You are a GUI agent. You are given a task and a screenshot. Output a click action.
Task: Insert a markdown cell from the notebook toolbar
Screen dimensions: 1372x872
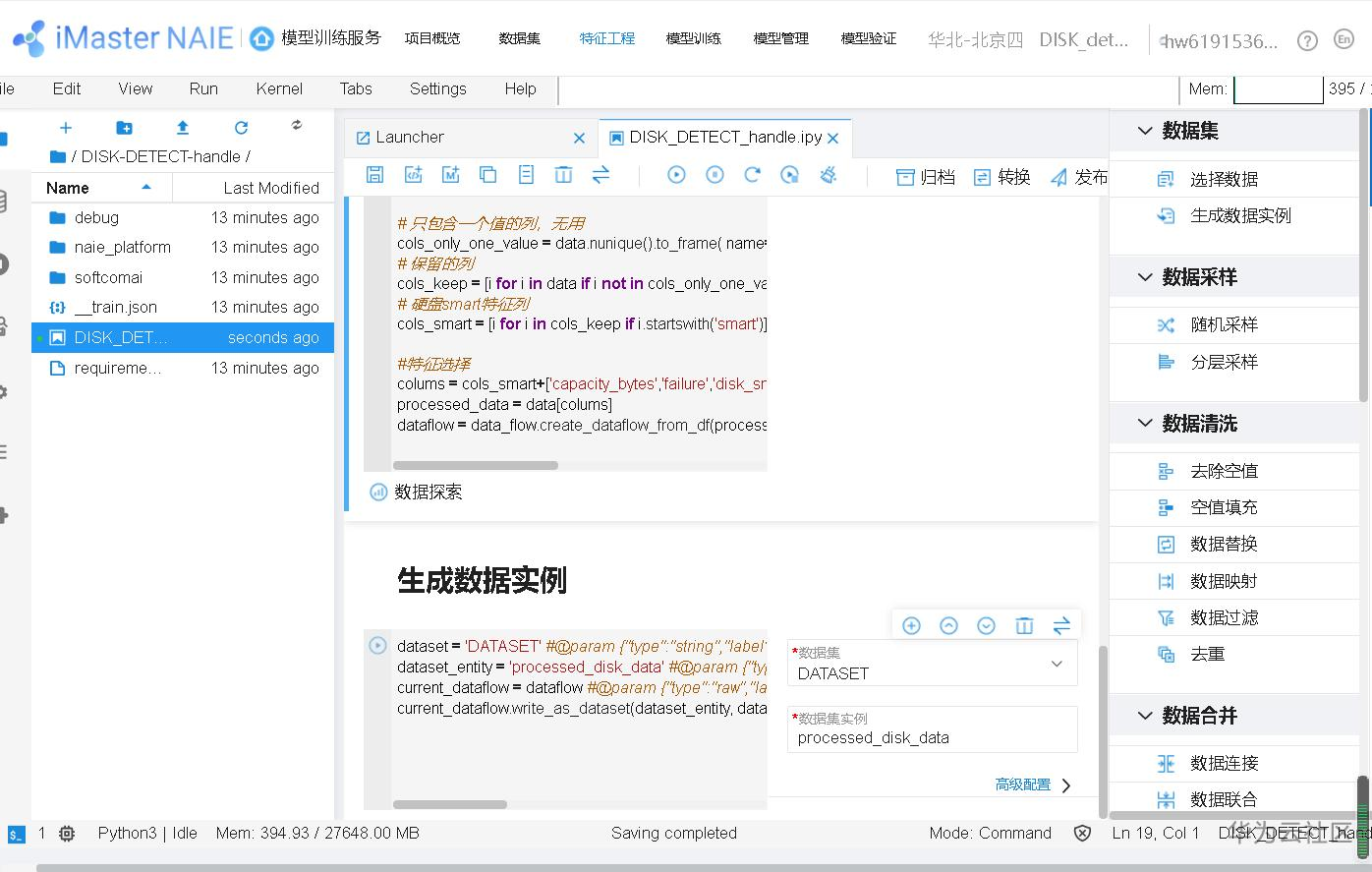pyautogui.click(x=451, y=175)
